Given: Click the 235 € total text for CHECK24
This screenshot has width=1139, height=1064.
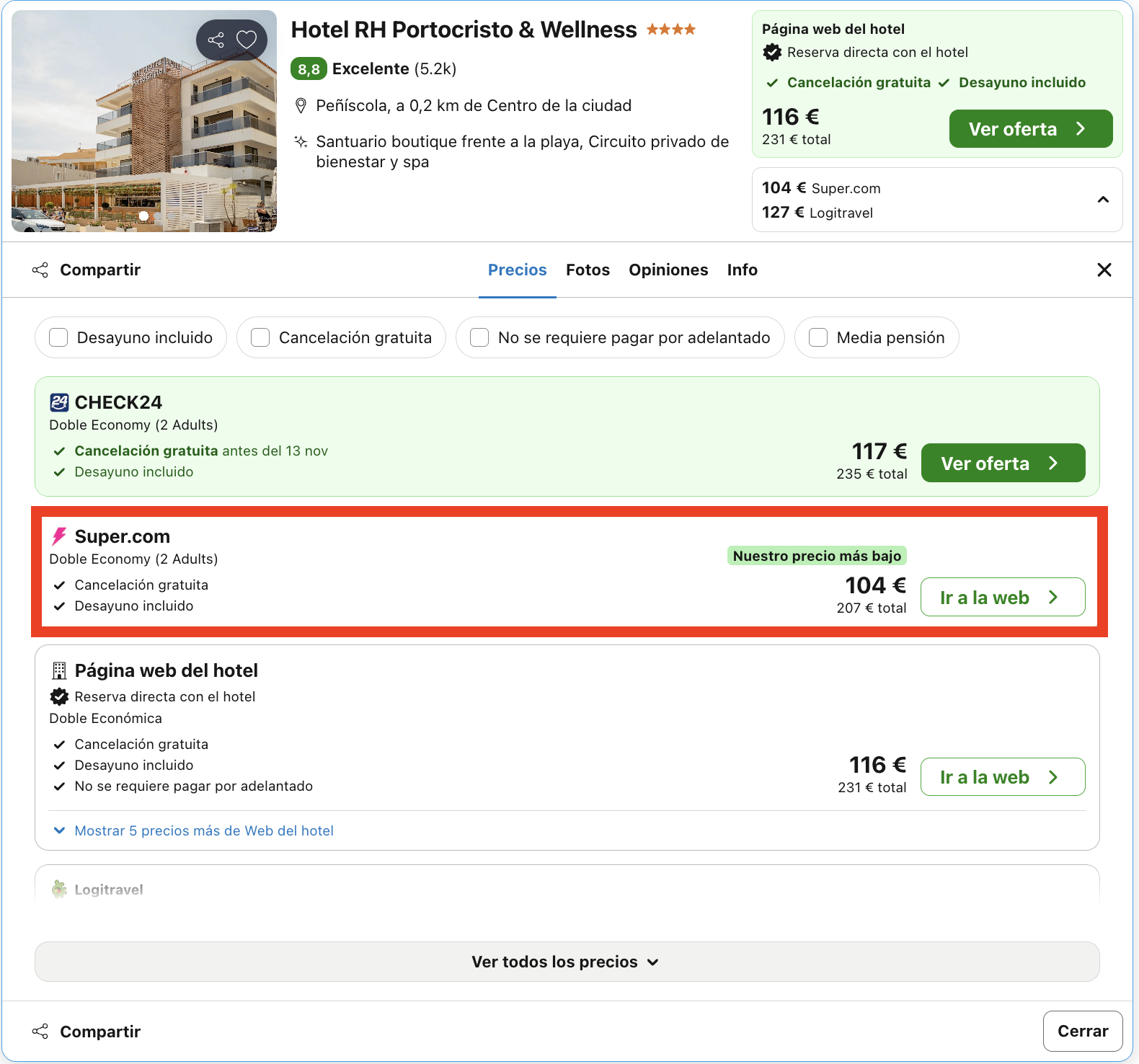Looking at the screenshot, I should (872, 474).
